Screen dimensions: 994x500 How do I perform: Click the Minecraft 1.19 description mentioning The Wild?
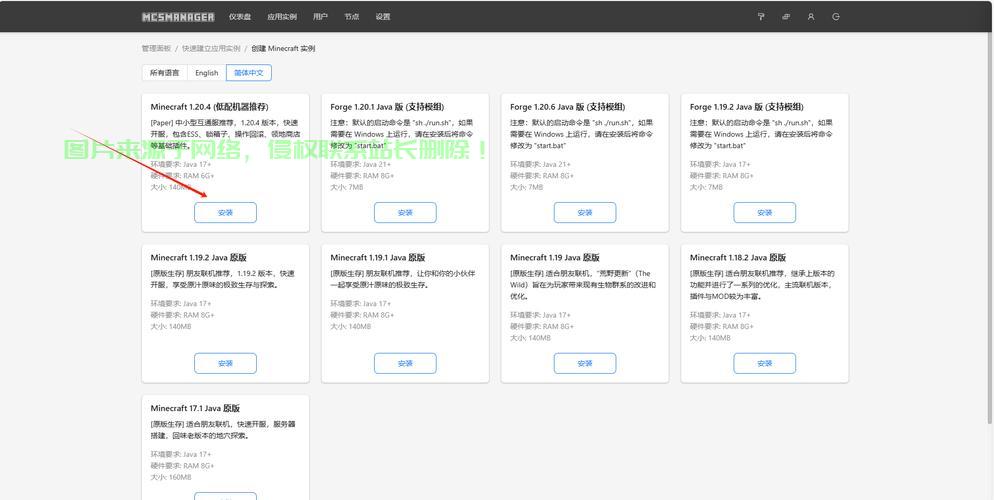[583, 285]
